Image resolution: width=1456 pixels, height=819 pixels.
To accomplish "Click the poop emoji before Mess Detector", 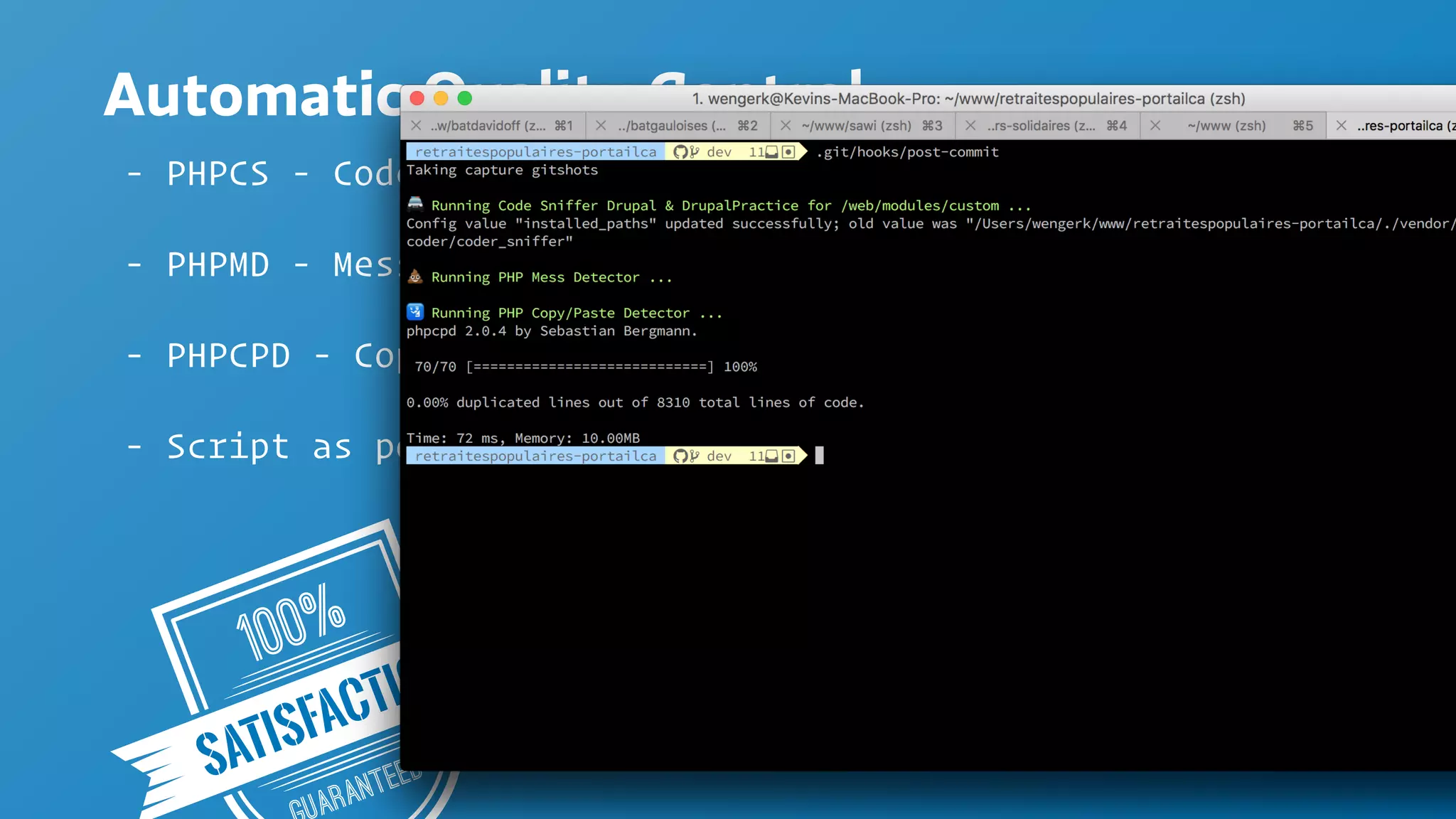I will pos(415,277).
